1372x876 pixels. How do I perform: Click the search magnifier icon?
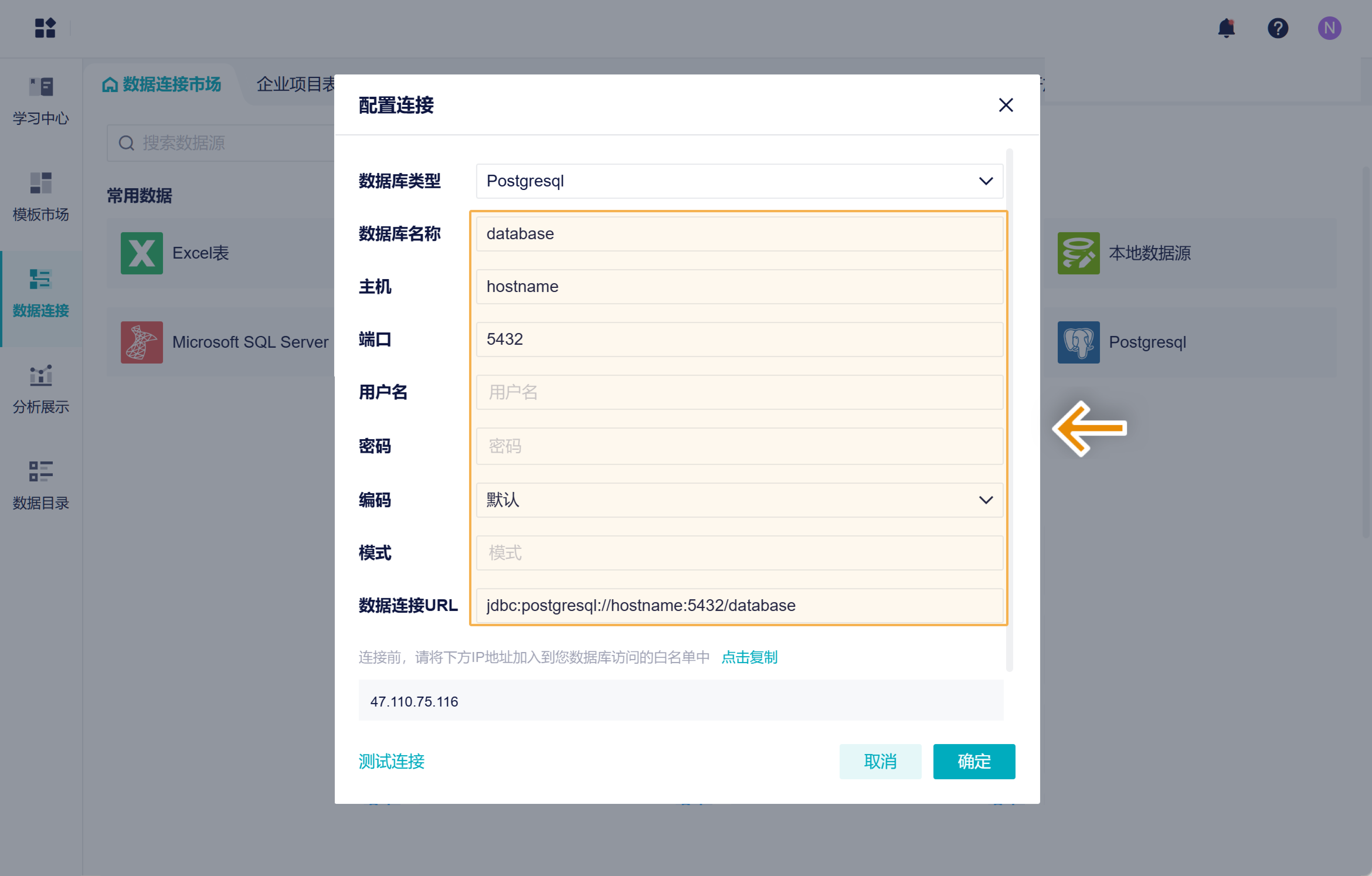pyautogui.click(x=126, y=143)
